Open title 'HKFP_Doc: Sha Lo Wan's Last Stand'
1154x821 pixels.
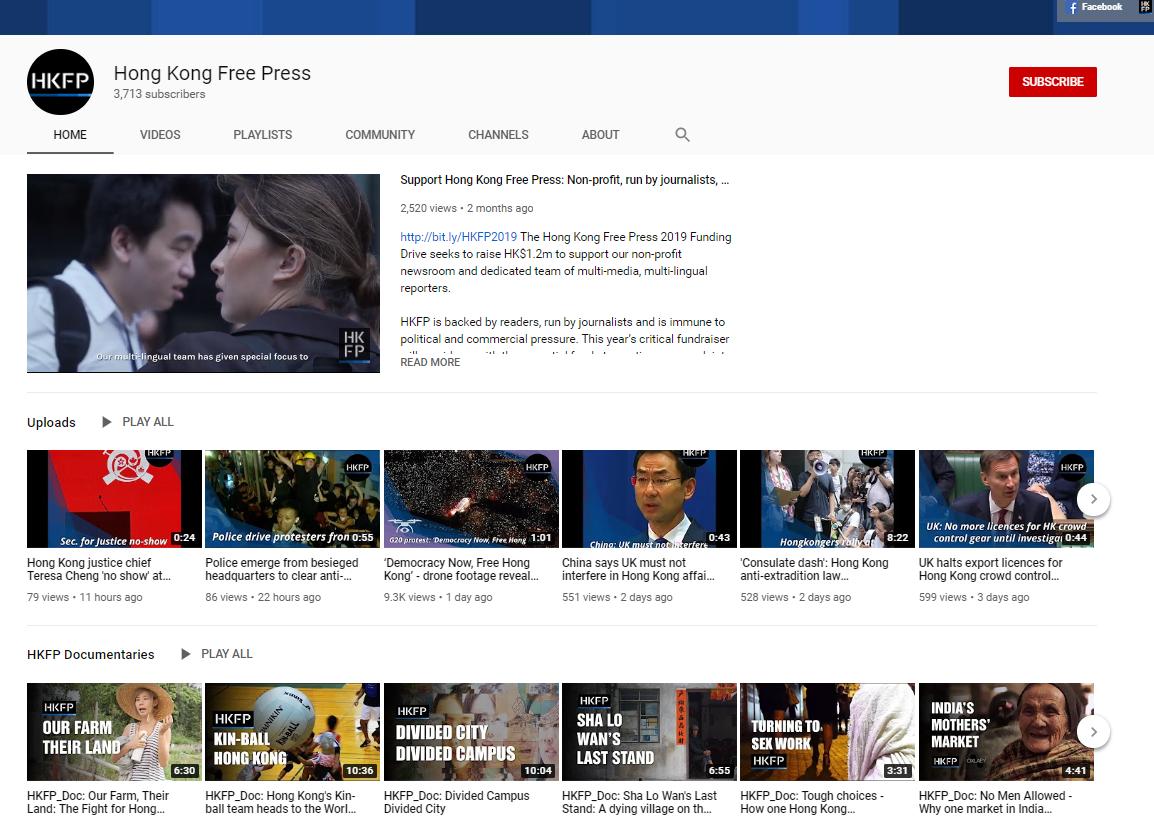639,802
